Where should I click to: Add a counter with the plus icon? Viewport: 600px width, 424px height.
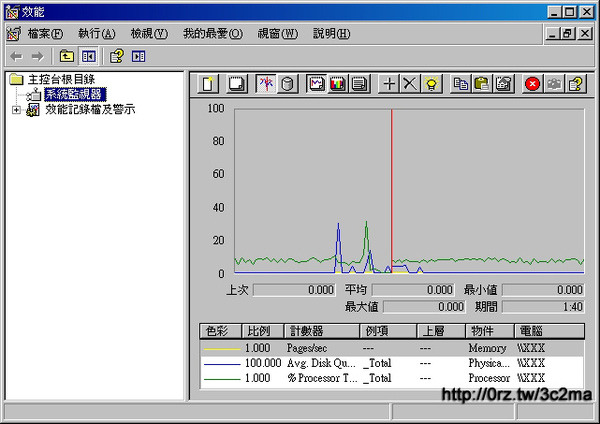[389, 84]
